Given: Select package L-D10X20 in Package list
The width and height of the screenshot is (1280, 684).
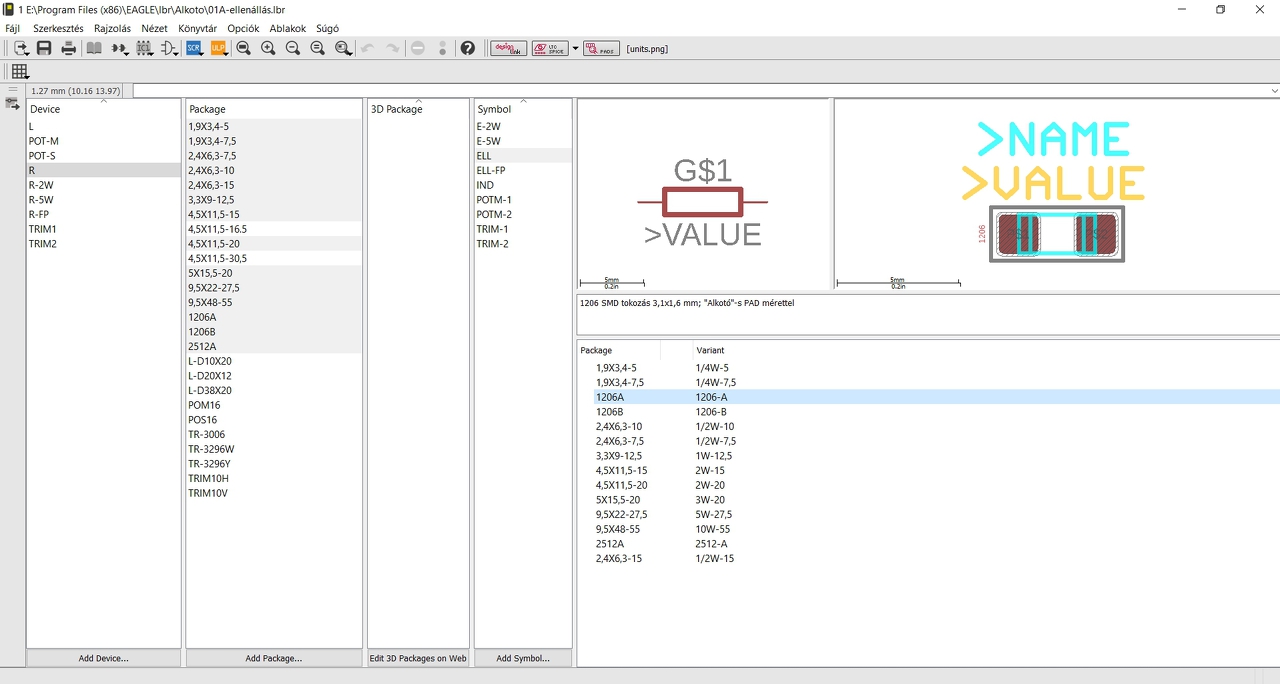Looking at the screenshot, I should tap(274, 361).
